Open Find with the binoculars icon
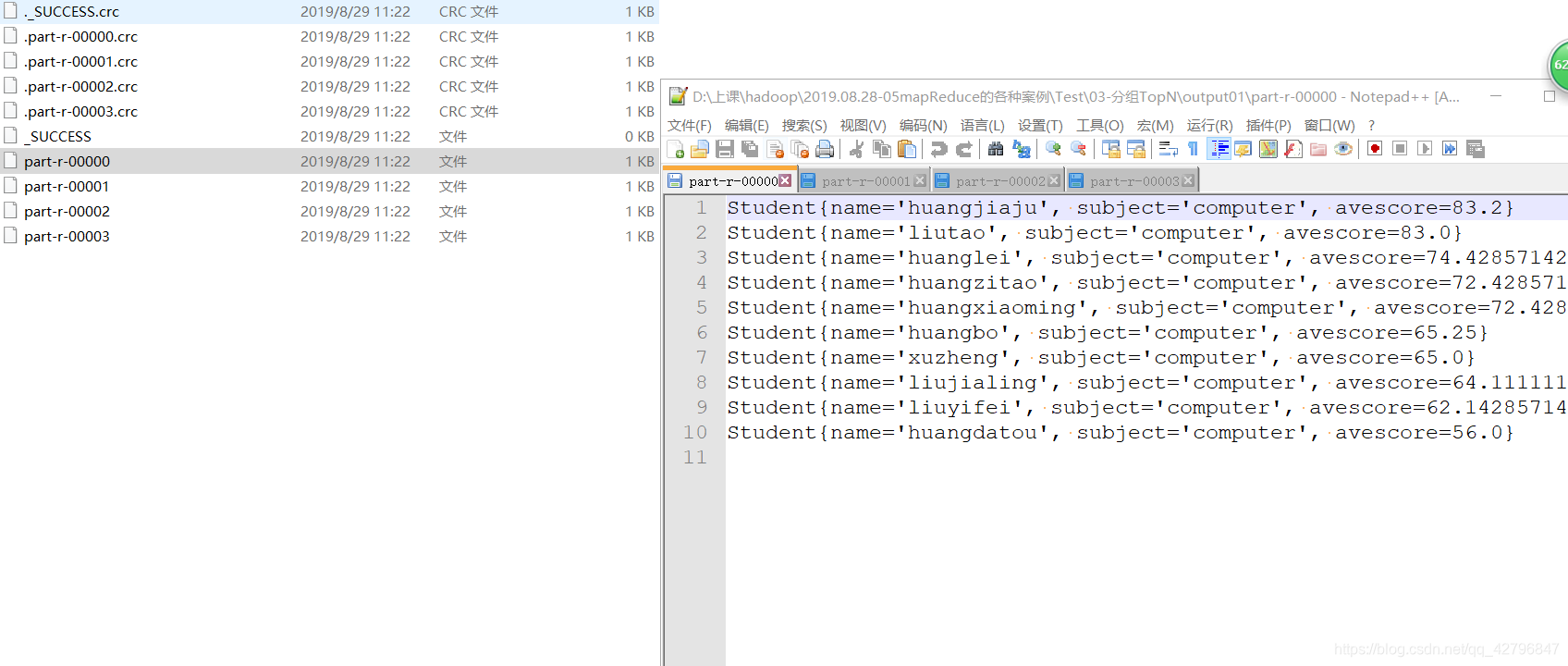Viewport: 1568px width, 666px height. 996,149
